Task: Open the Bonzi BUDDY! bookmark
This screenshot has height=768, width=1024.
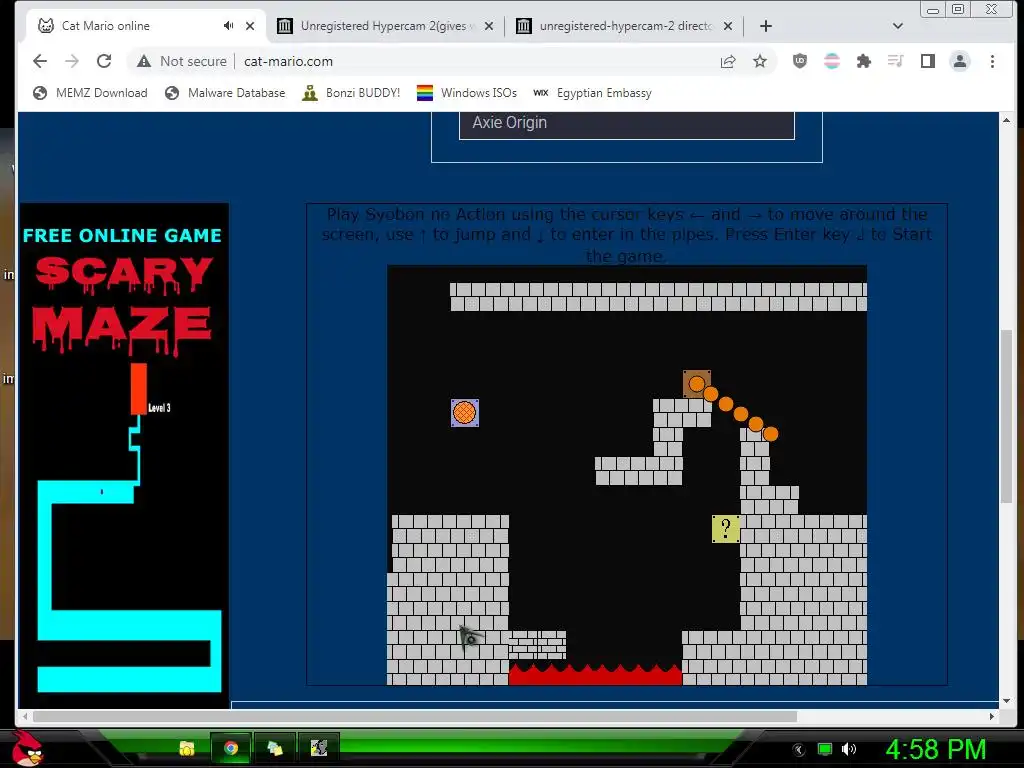Action: click(x=351, y=93)
